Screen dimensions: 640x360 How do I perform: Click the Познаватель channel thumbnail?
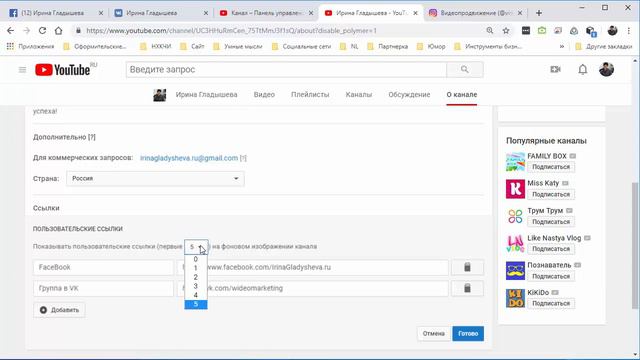coord(516,271)
